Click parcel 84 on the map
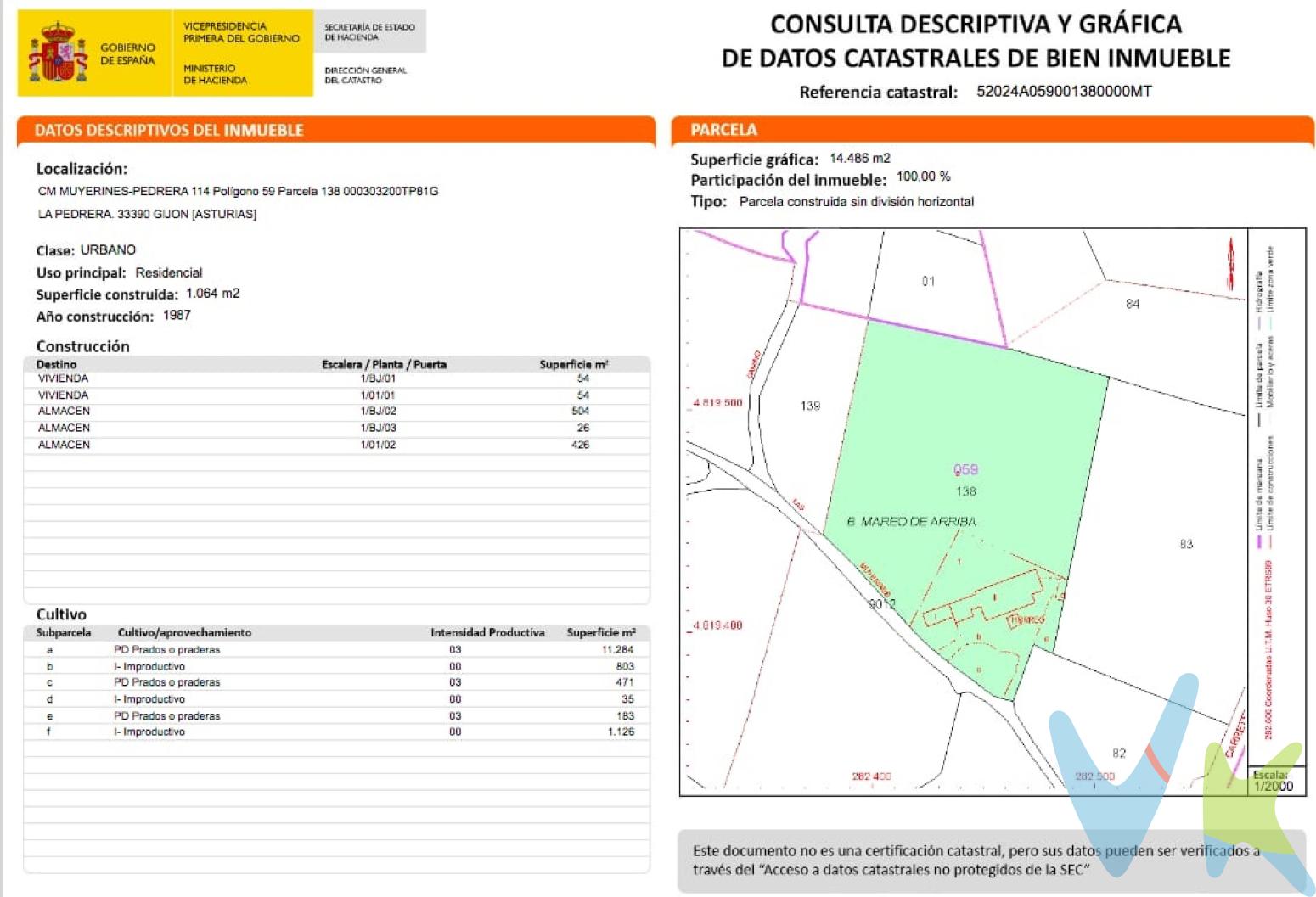 point(1132,304)
